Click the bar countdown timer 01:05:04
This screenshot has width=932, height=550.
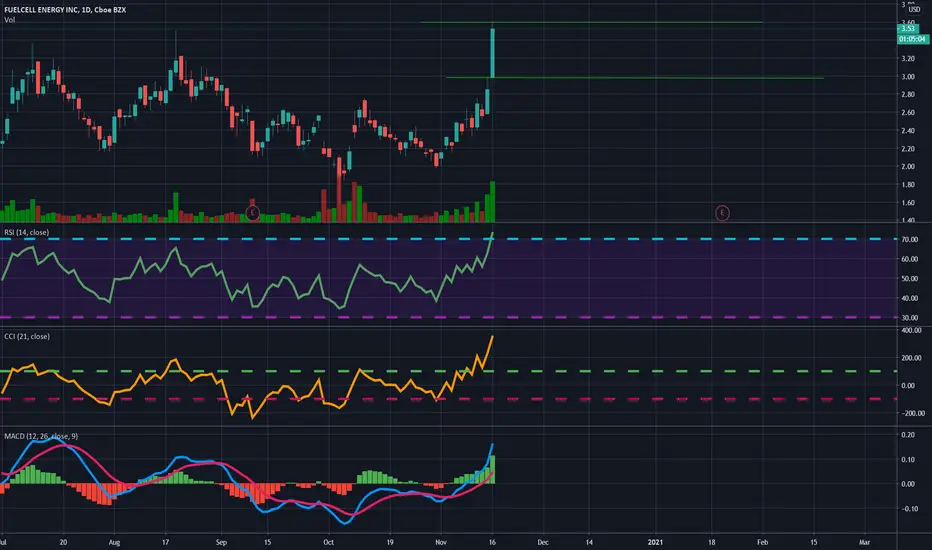tap(912, 39)
